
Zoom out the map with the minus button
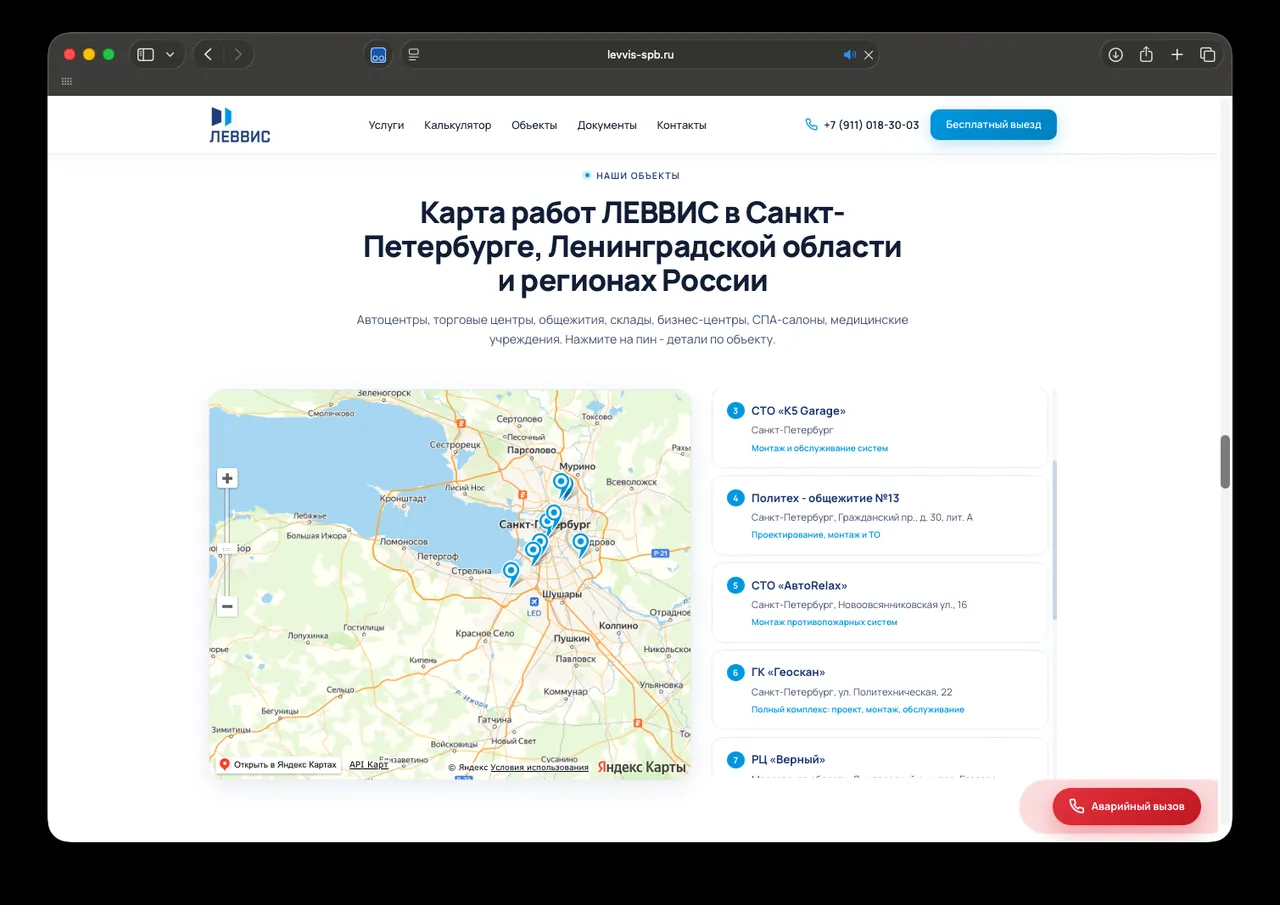coord(227,606)
